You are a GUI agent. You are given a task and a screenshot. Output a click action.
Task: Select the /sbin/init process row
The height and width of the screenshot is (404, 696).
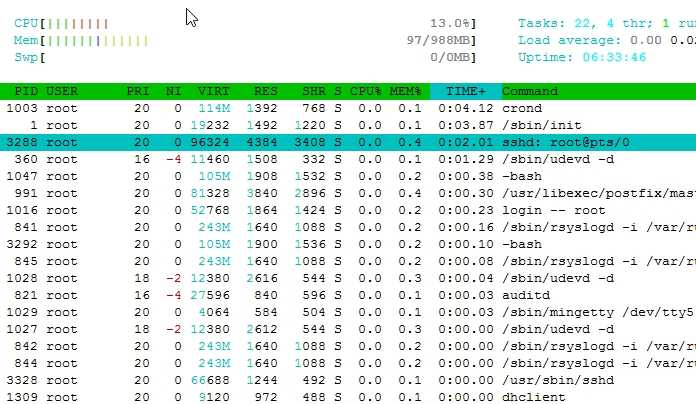tap(348, 126)
